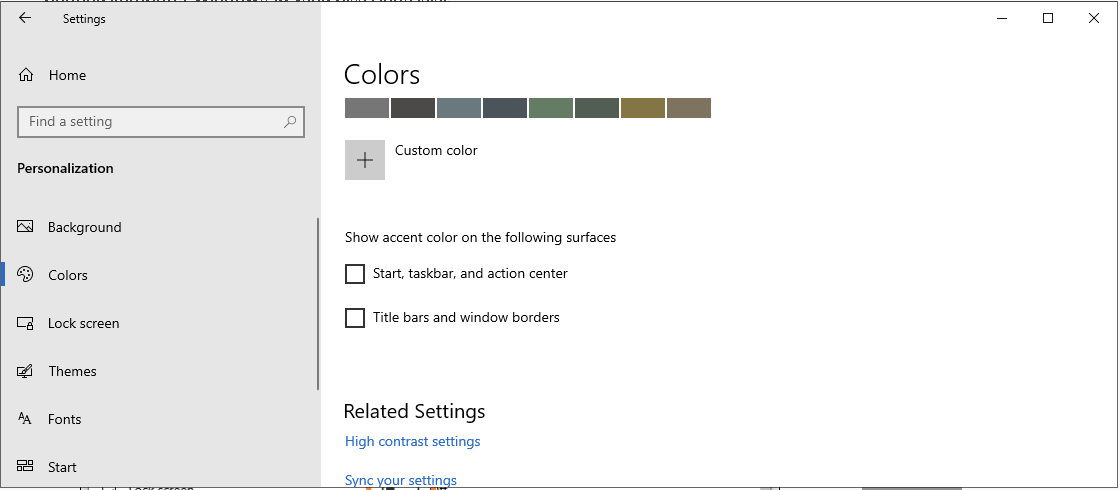Open the Lock screen icon
This screenshot has width=1120, height=490.
click(26, 323)
